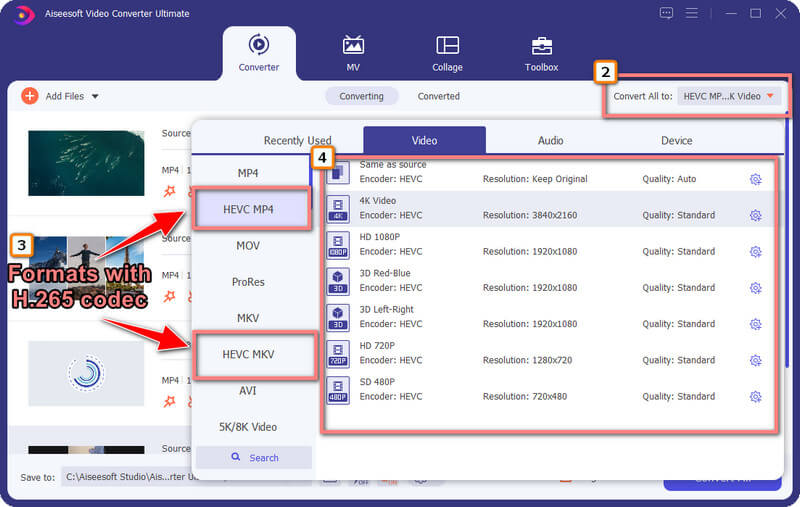Select the Video format tab
Viewport: 800px width, 507px height.
pos(424,140)
